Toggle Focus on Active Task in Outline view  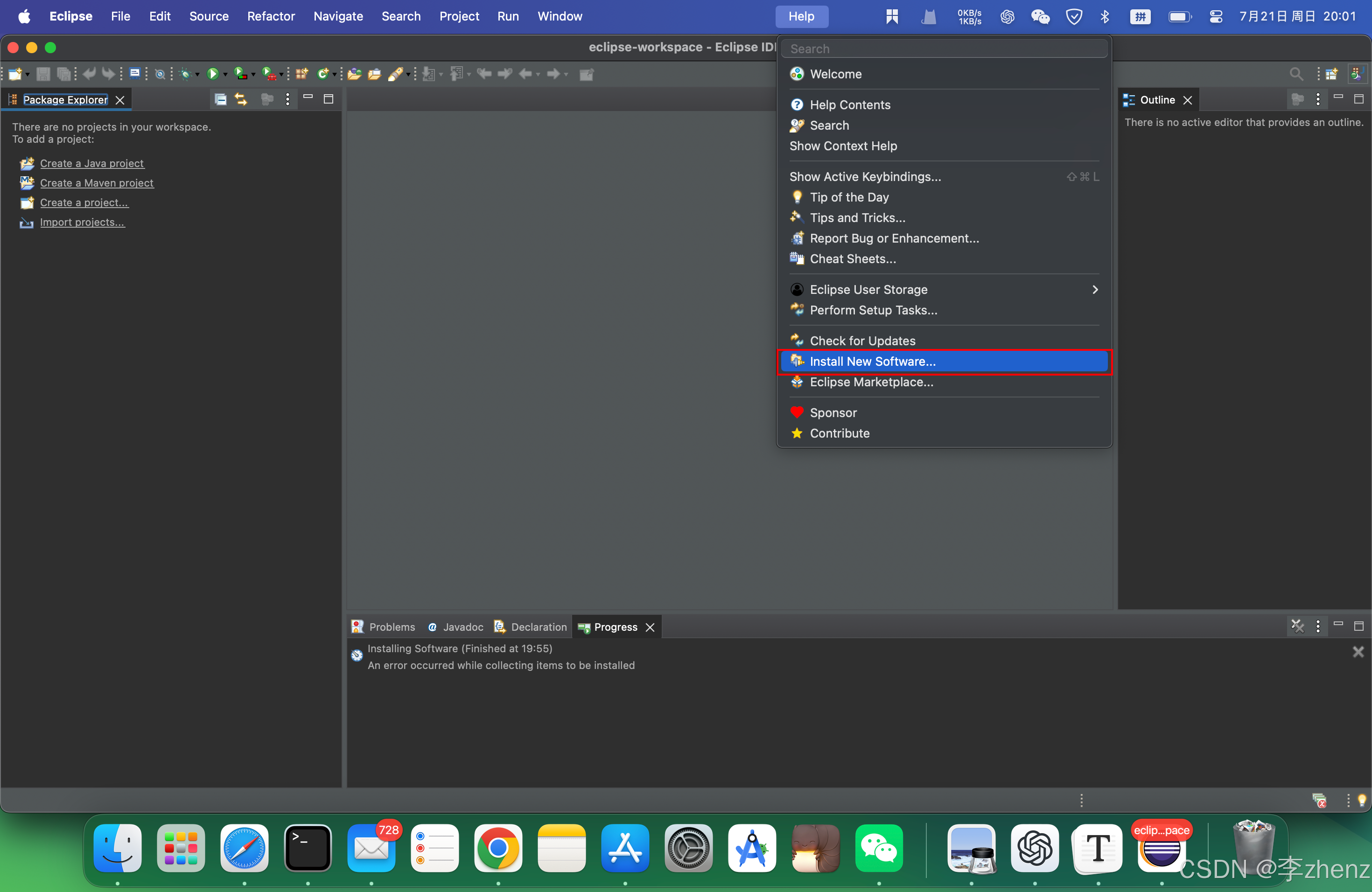pyautogui.click(x=1297, y=99)
